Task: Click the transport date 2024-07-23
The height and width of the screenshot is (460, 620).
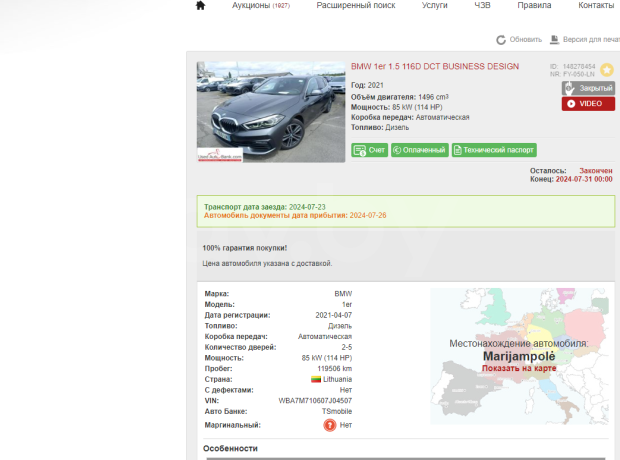Action: pos(307,207)
